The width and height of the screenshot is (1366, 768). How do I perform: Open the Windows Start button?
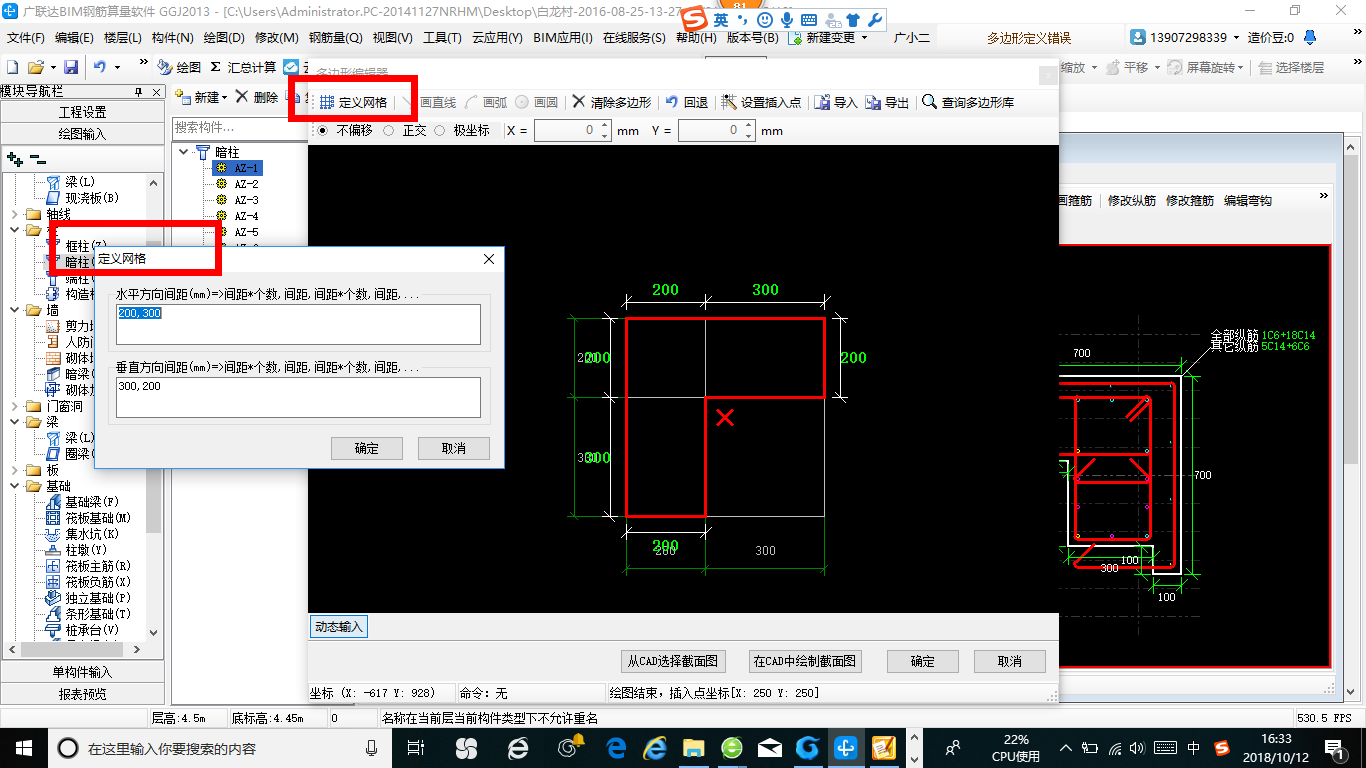click(x=23, y=747)
